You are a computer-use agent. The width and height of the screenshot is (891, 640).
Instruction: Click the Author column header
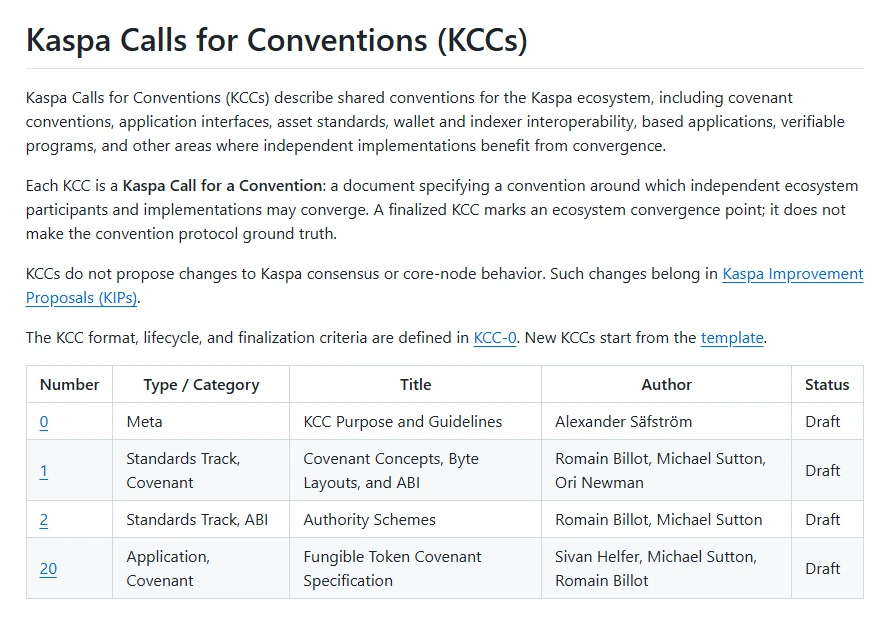click(667, 385)
